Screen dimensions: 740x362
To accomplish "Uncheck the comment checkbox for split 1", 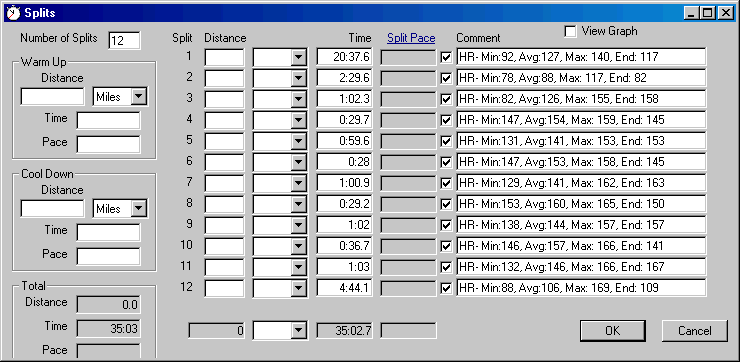I will (x=446, y=57).
